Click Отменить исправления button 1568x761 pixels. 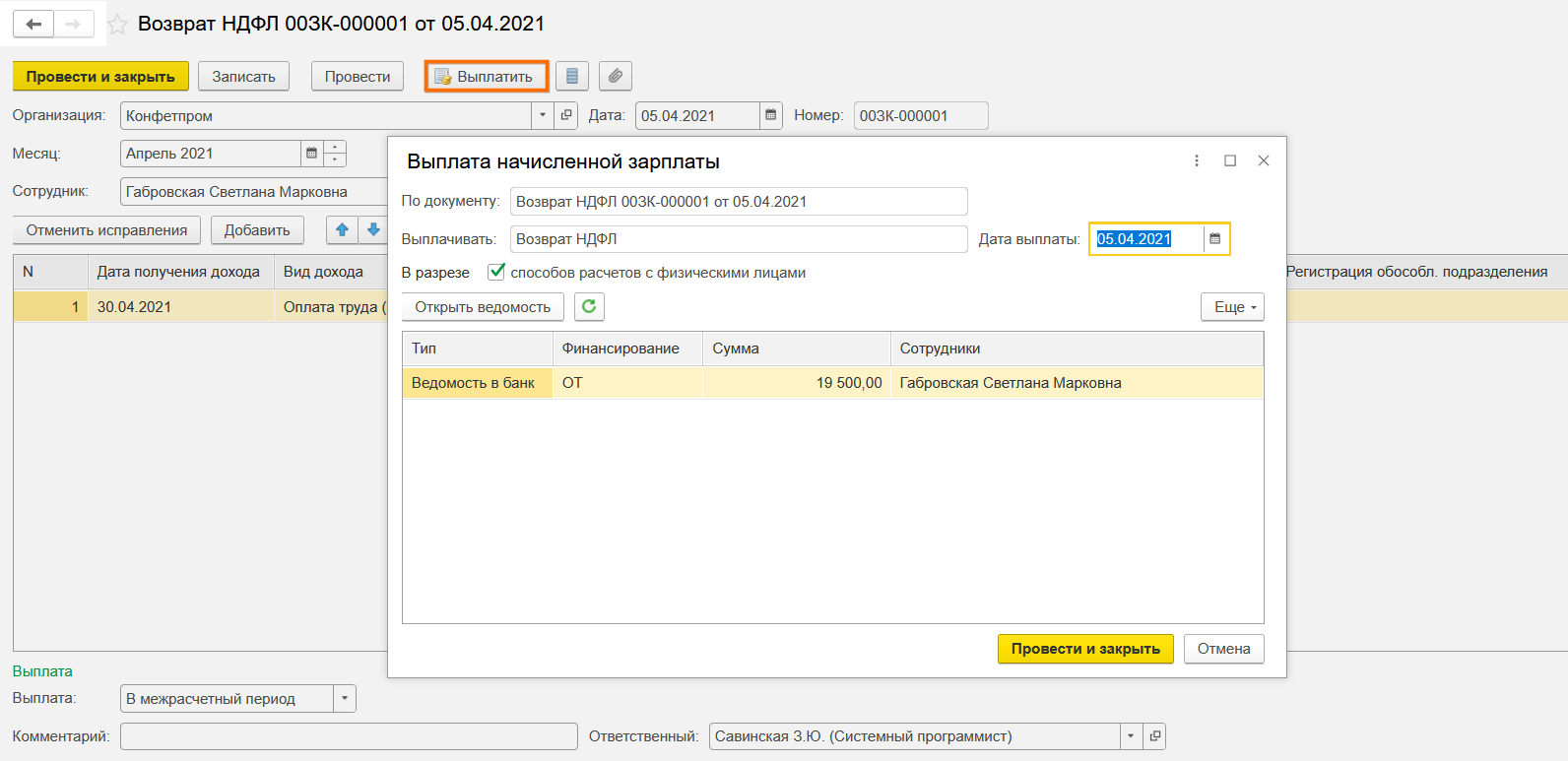(x=106, y=230)
